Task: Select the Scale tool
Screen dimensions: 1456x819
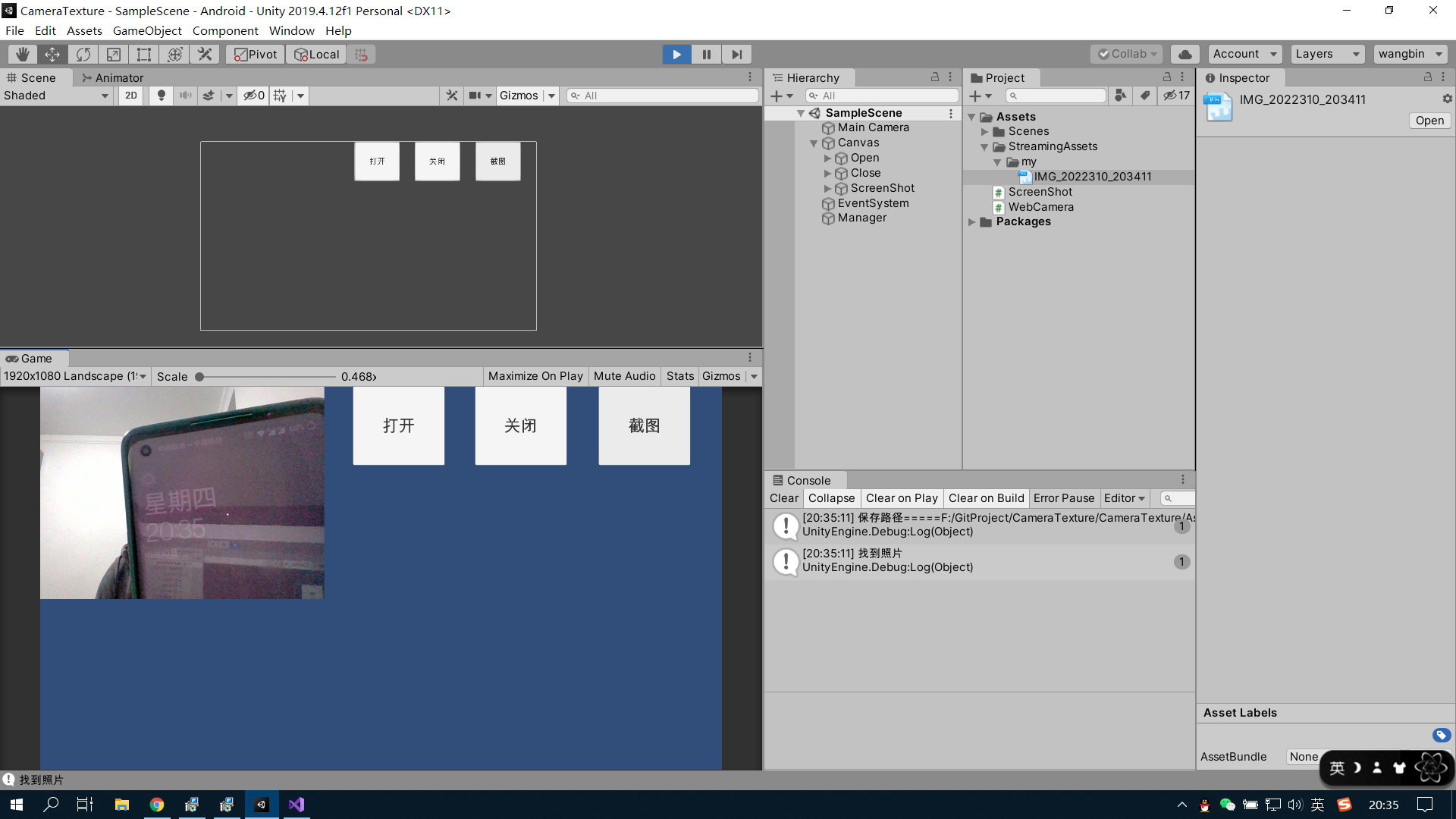Action: point(113,54)
